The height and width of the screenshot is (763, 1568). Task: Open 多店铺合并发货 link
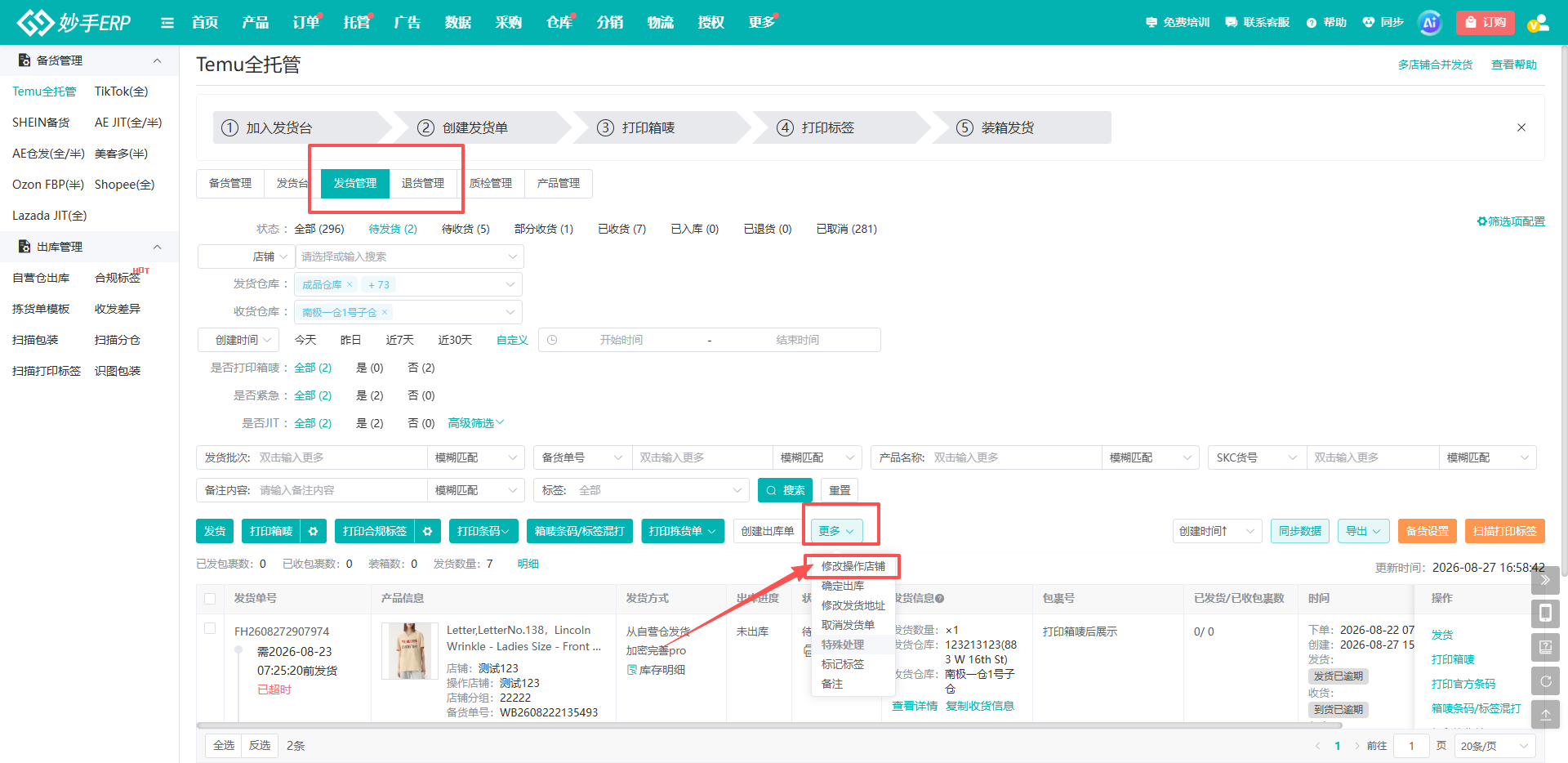click(x=1435, y=65)
